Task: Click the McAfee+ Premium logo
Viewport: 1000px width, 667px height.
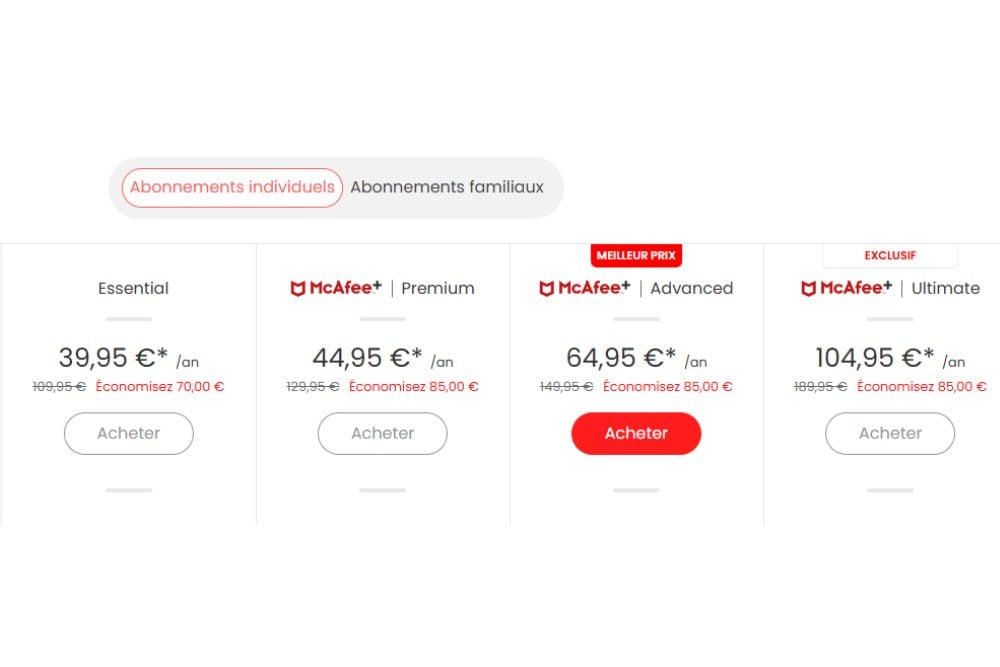Action: click(x=336, y=288)
